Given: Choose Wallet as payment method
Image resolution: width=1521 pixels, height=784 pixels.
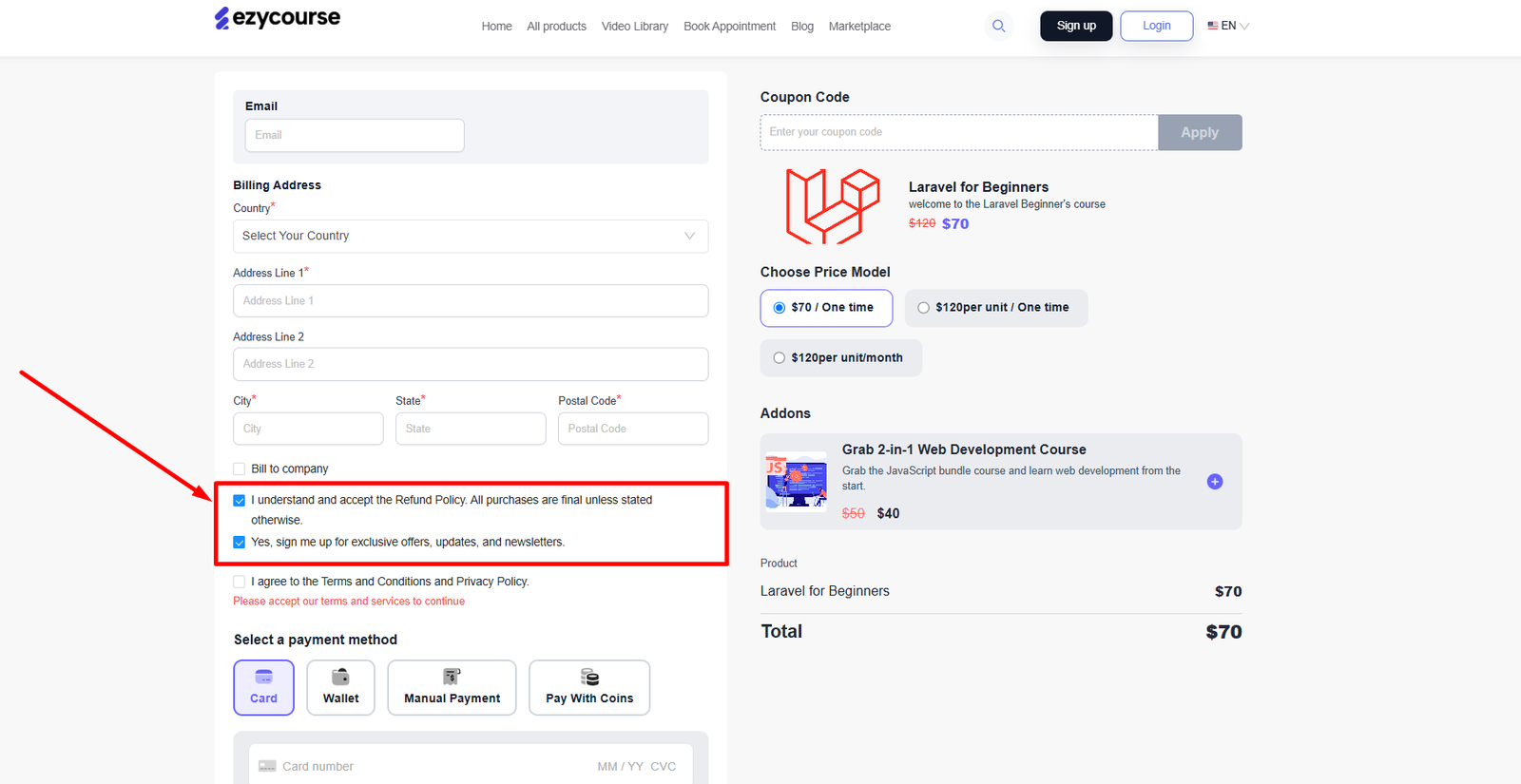Looking at the screenshot, I should (x=340, y=687).
